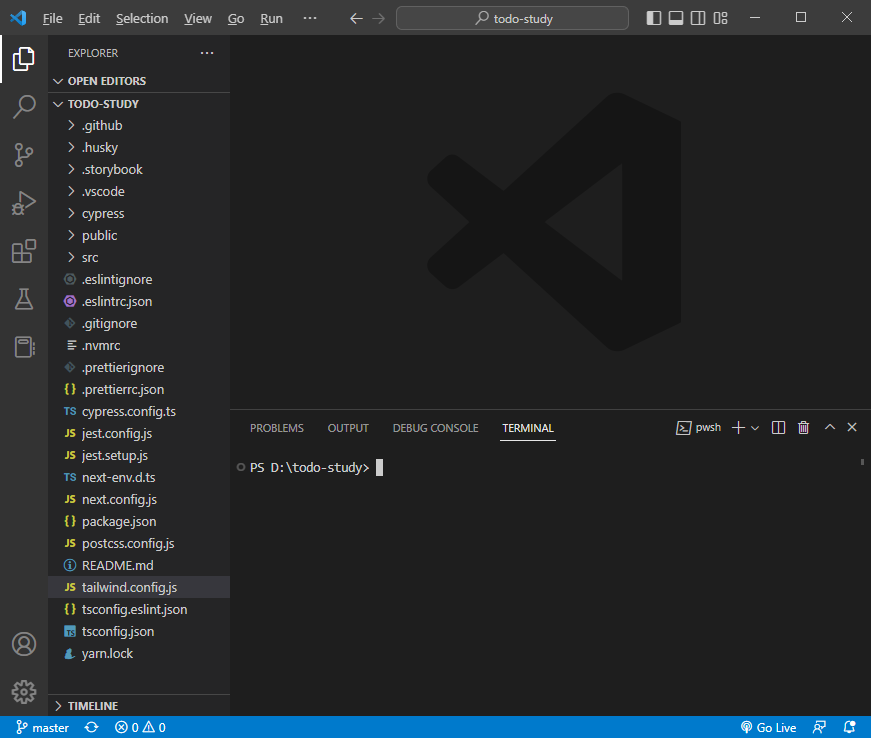Create a new terminal with plus icon
This screenshot has width=871, height=738.
(x=738, y=428)
